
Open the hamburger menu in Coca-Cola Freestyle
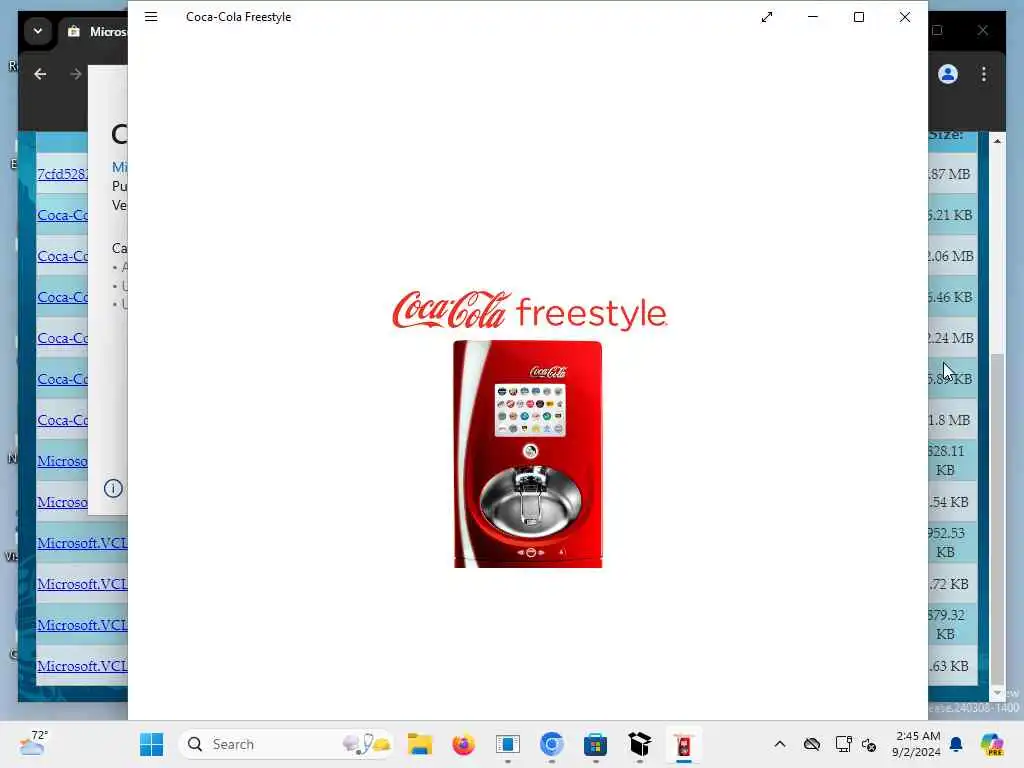(151, 17)
